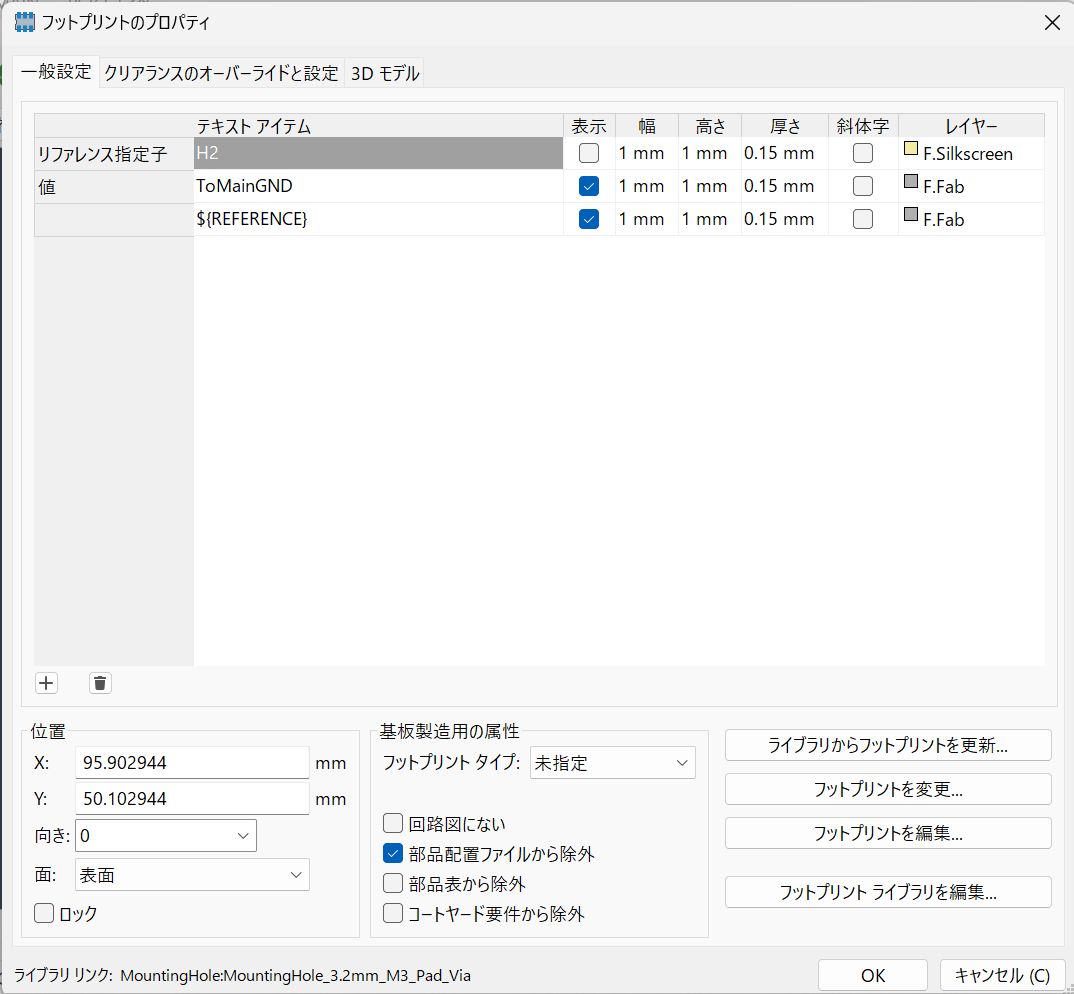Select the H2 text item cell
1074x994 pixels.
378,153
